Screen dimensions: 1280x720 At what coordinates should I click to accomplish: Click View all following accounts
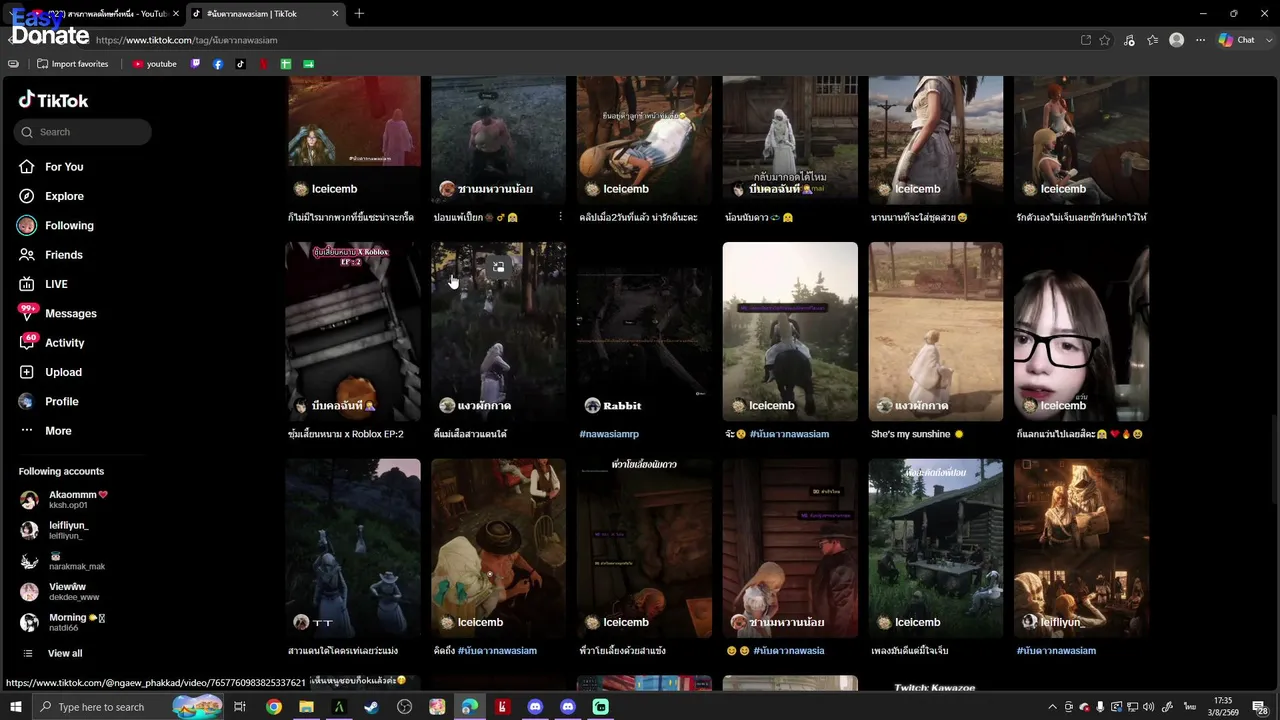tap(65, 653)
